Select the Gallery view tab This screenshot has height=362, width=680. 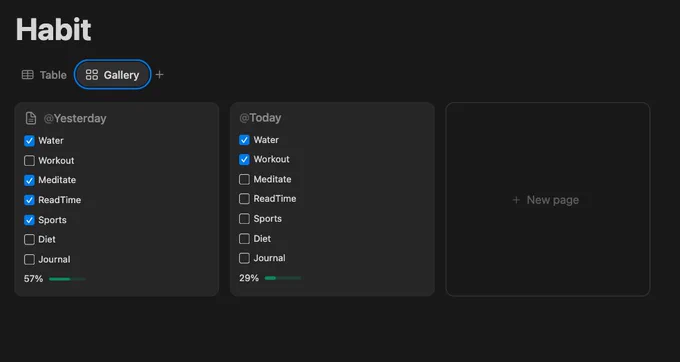pos(113,75)
